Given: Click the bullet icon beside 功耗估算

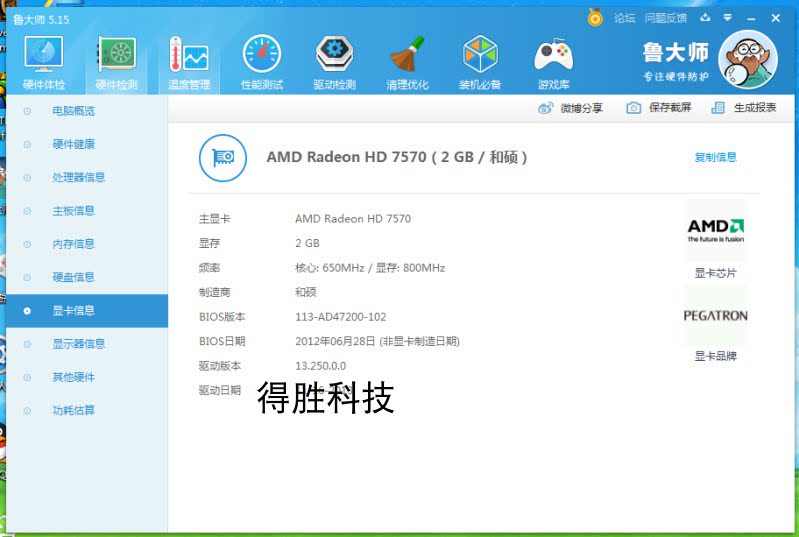Looking at the screenshot, I should (27, 411).
